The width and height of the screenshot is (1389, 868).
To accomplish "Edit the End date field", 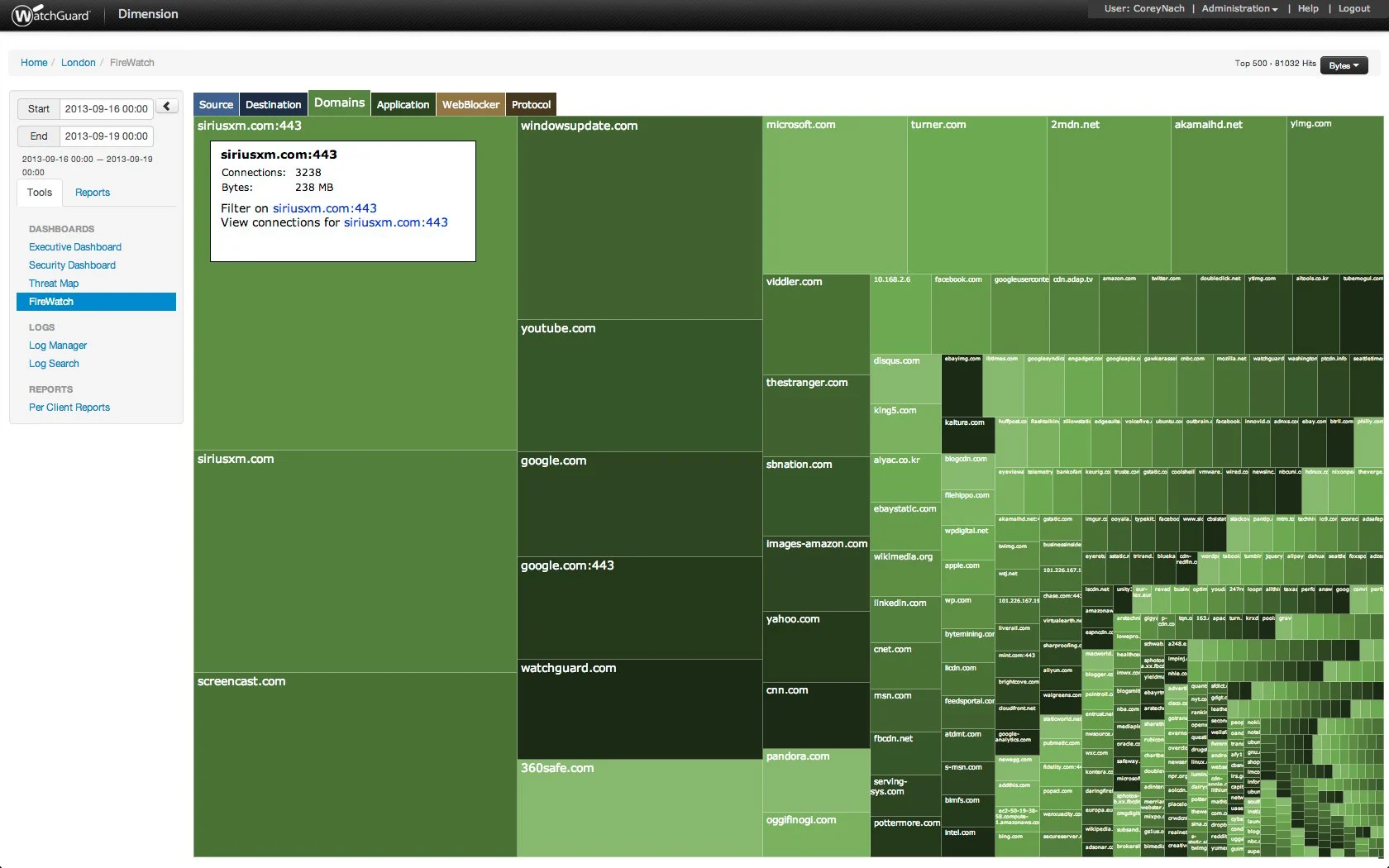I will [106, 136].
